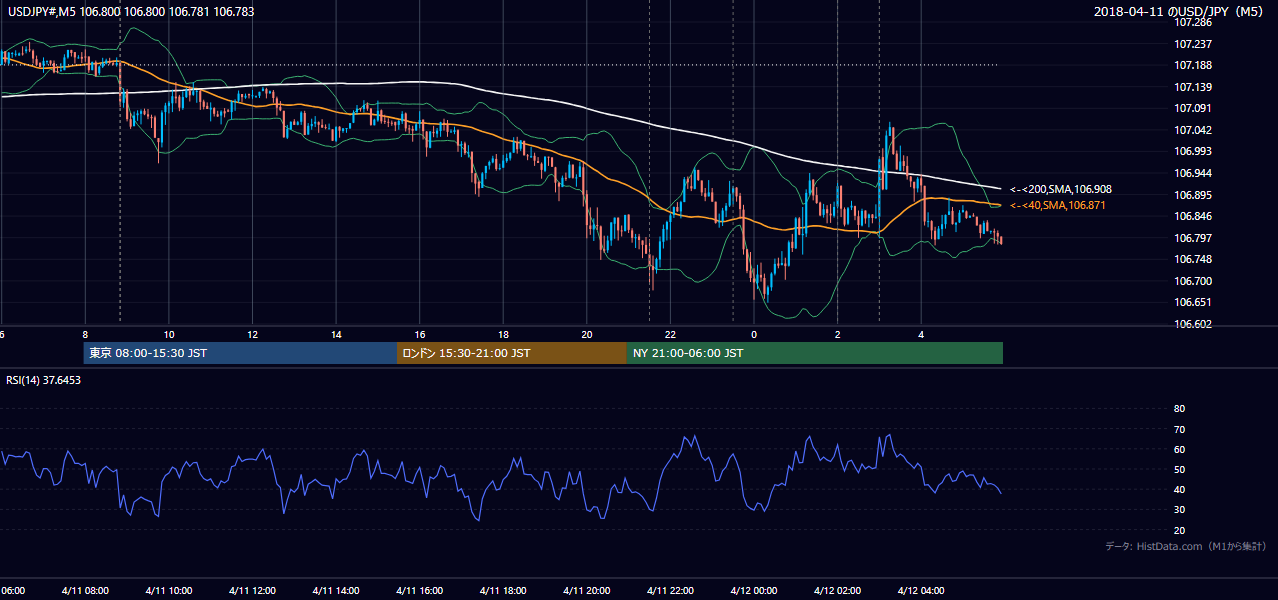Click price axis value 107.188

1192,65
